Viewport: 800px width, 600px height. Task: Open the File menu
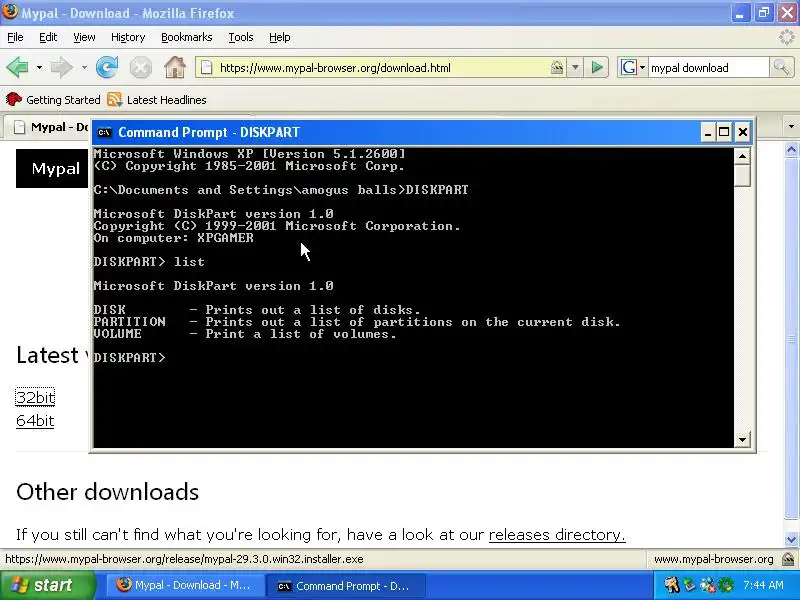click(15, 37)
